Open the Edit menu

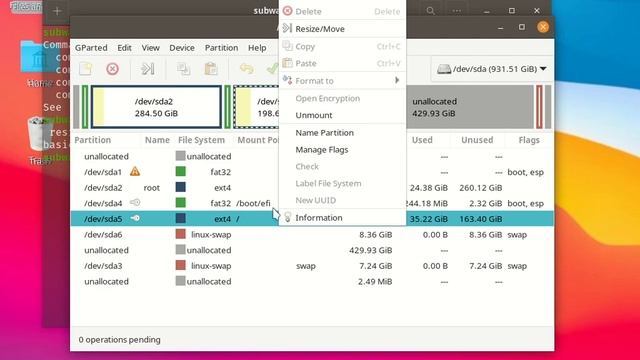[x=124, y=48]
